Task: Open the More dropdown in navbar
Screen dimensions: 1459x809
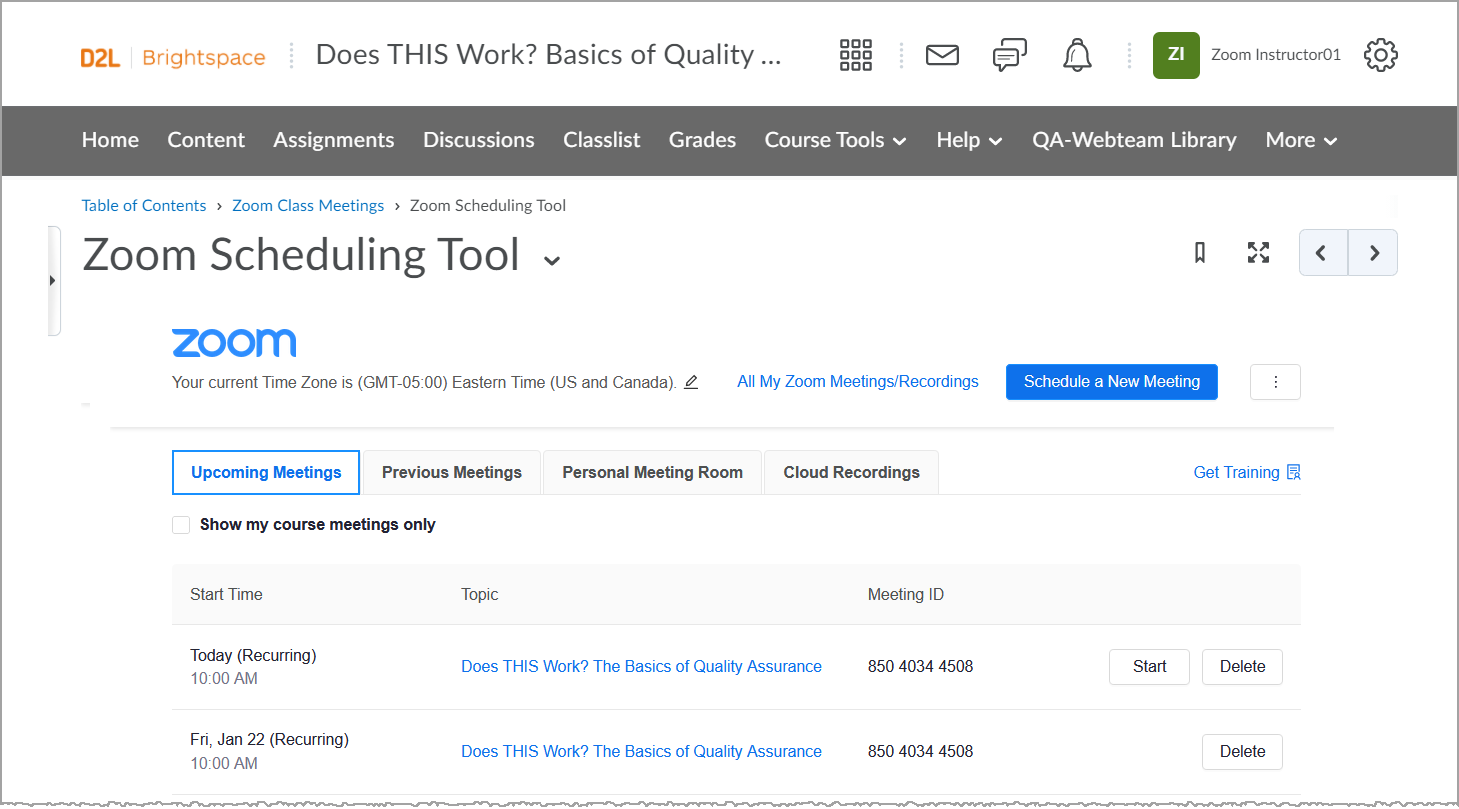Action: point(1301,140)
